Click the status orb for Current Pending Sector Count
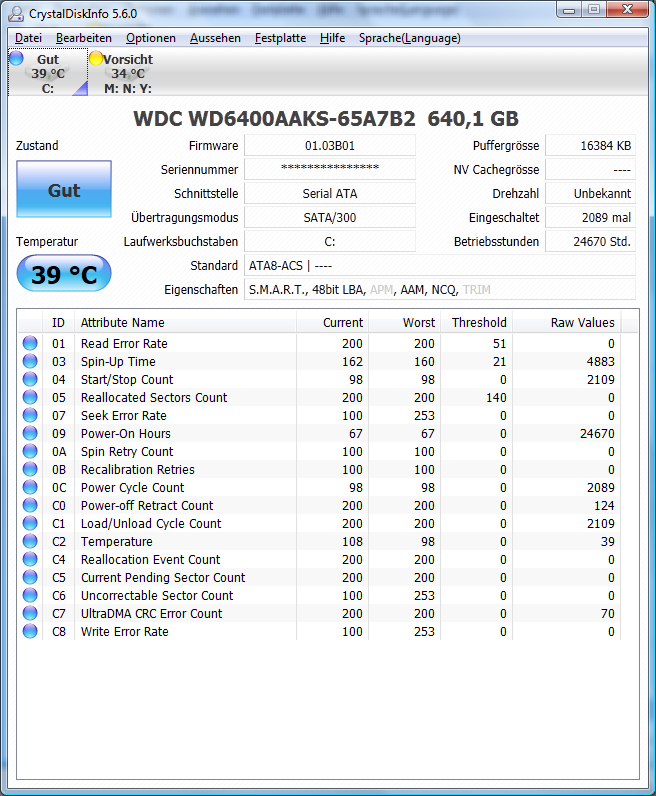Image resolution: width=656 pixels, height=796 pixels. click(x=30, y=577)
